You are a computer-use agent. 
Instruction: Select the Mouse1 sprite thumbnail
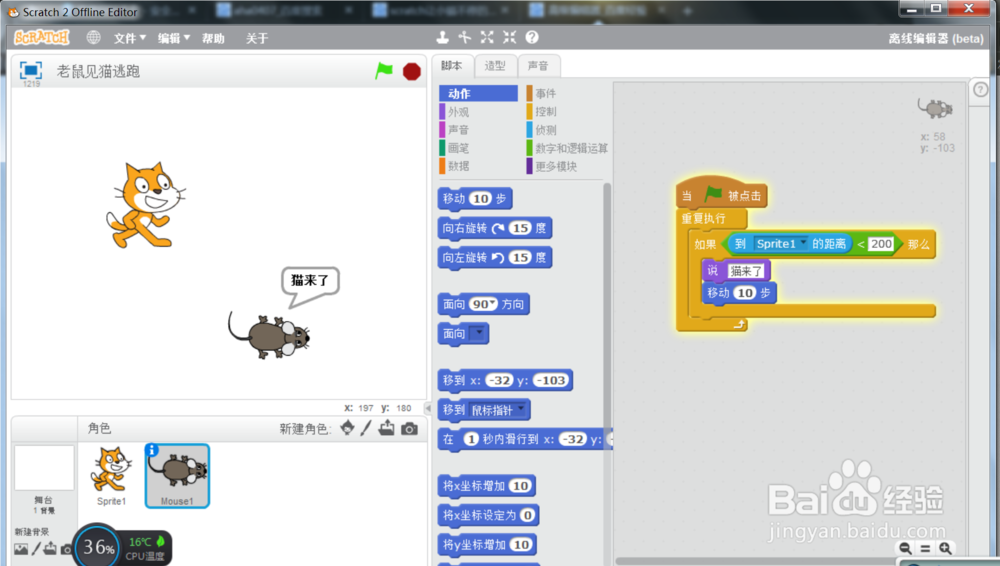[x=177, y=476]
